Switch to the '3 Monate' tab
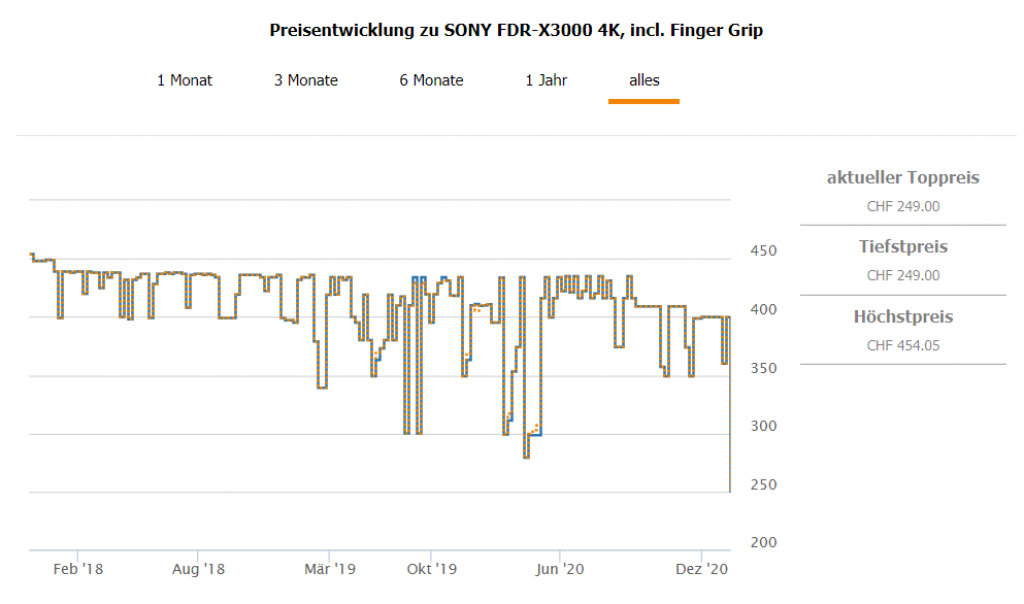The width and height of the screenshot is (1024, 604). pos(306,80)
